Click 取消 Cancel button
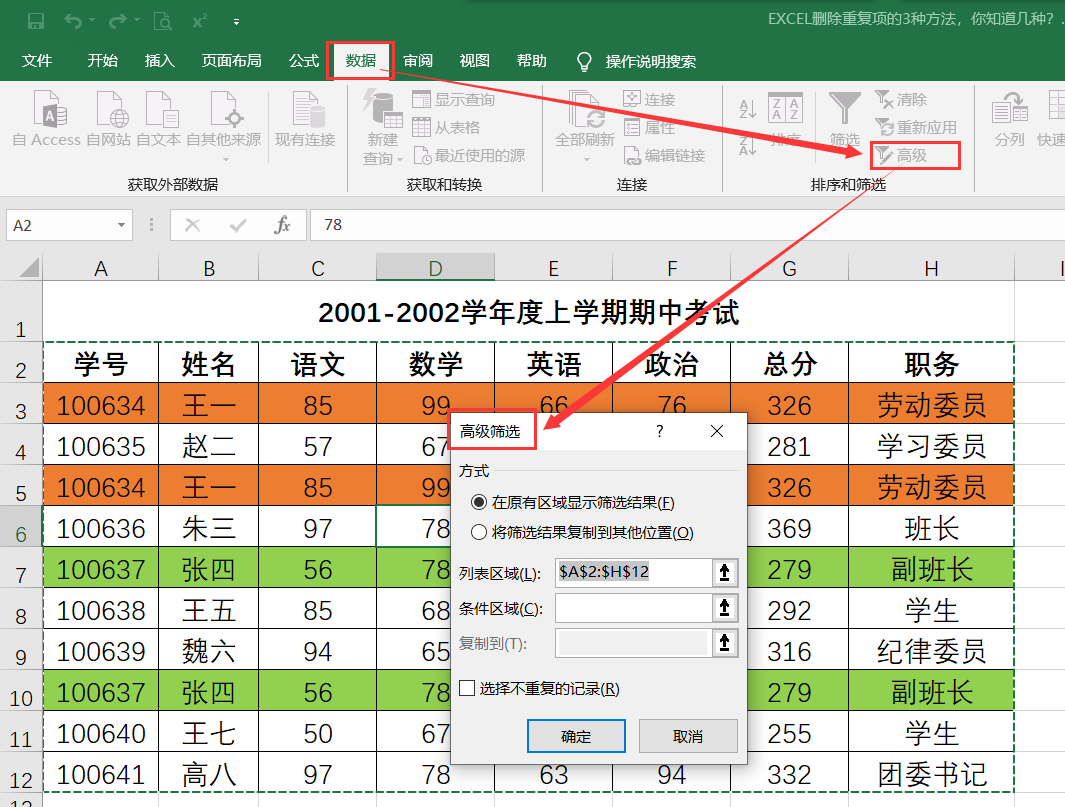Screen dimensions: 1065x807 (x=688, y=736)
